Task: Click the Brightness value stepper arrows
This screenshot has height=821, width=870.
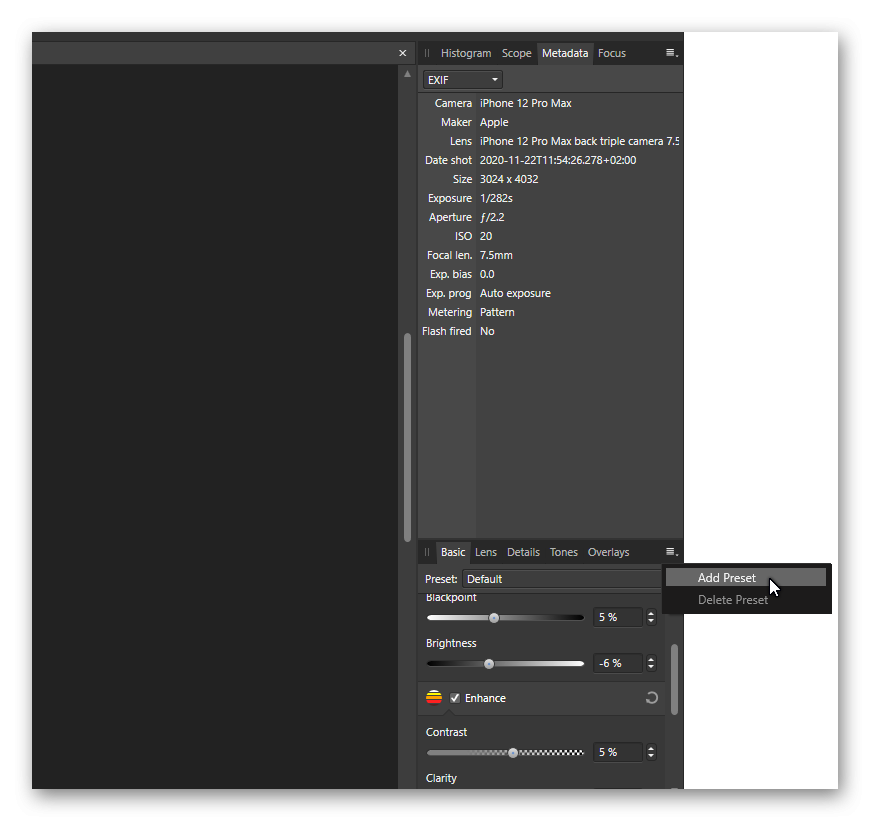Action: tap(651, 663)
